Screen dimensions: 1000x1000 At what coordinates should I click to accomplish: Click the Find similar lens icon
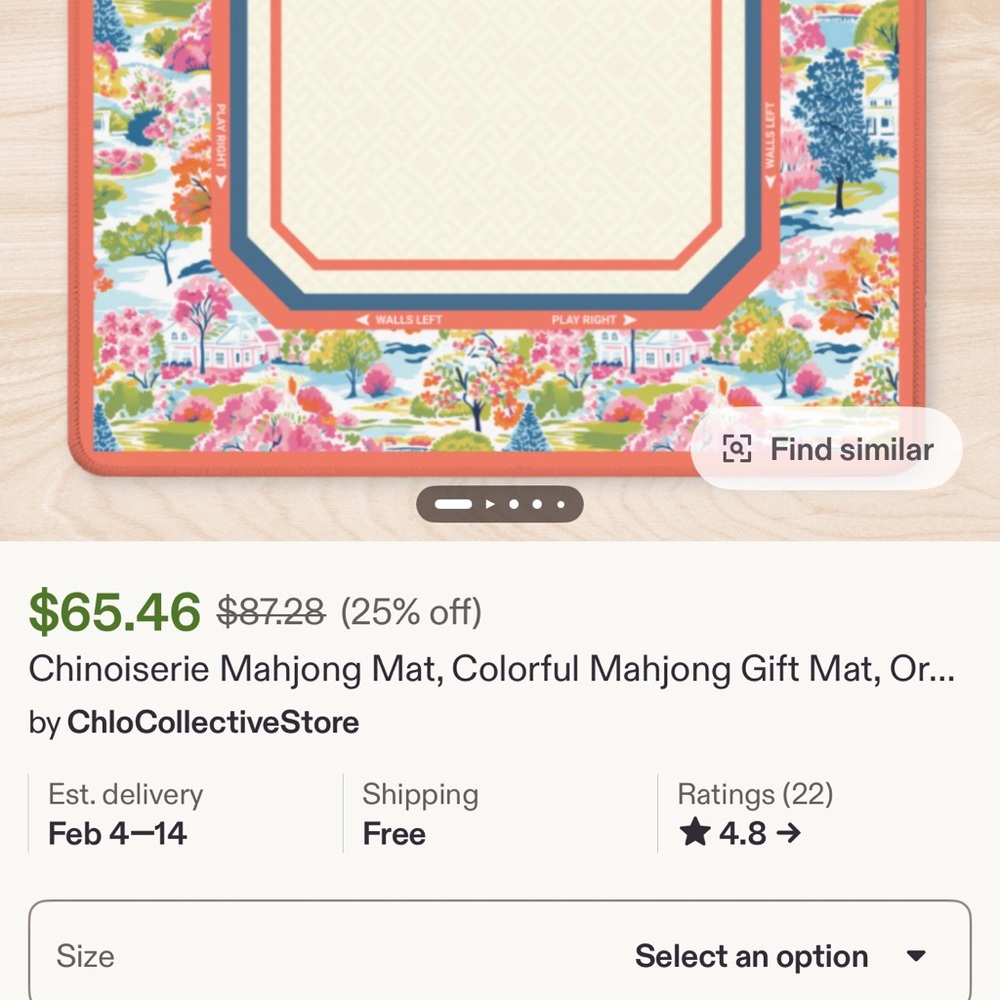click(737, 449)
